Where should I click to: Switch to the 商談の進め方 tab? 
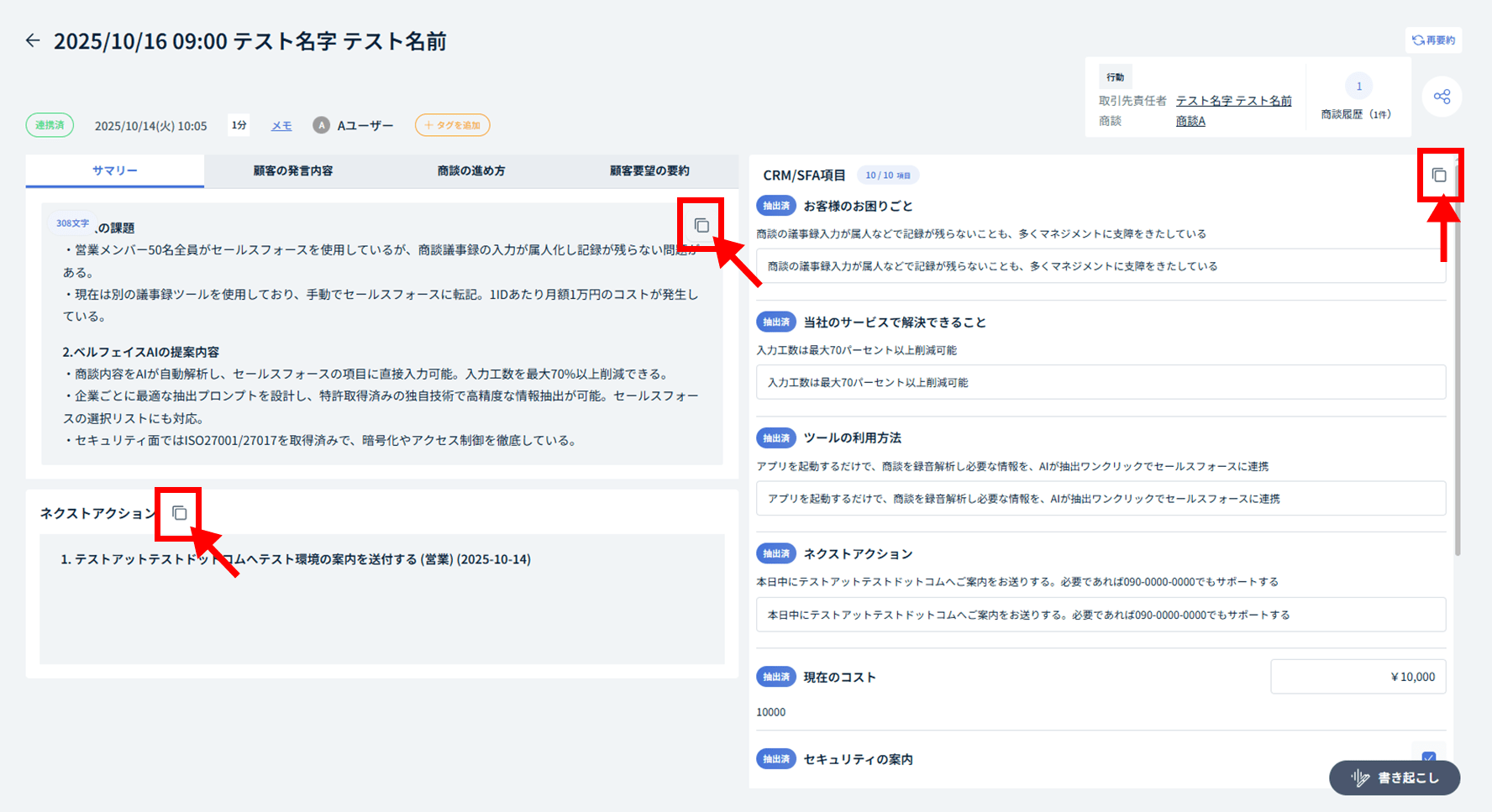[x=471, y=170]
